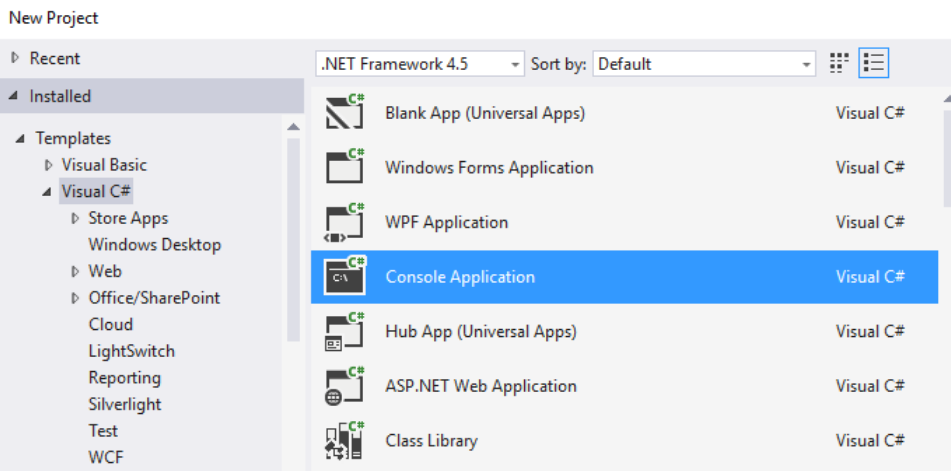Click the Windows Forms Application template icon
Viewport: 951px width, 471px height.
click(344, 166)
